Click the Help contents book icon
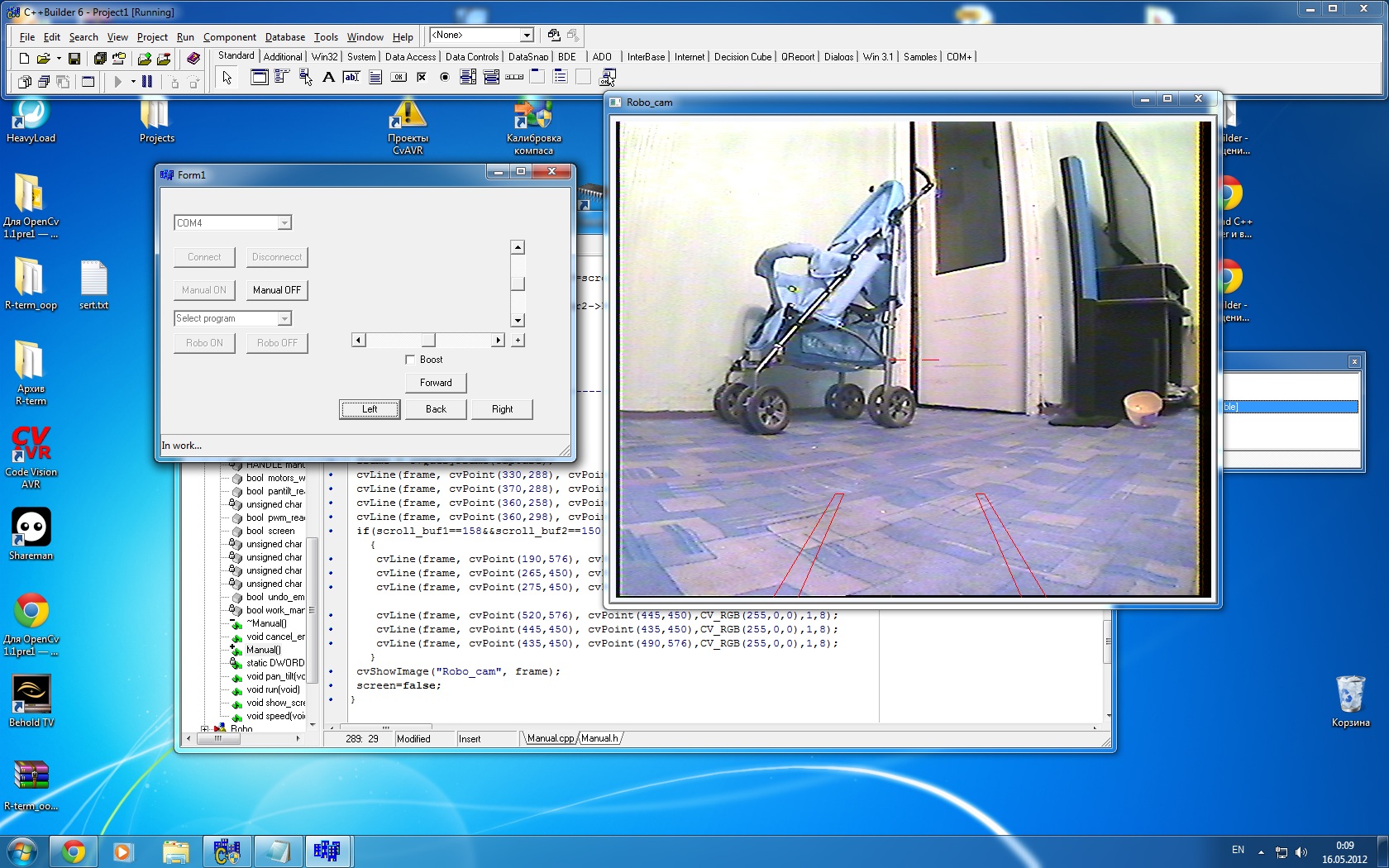 coord(193,59)
